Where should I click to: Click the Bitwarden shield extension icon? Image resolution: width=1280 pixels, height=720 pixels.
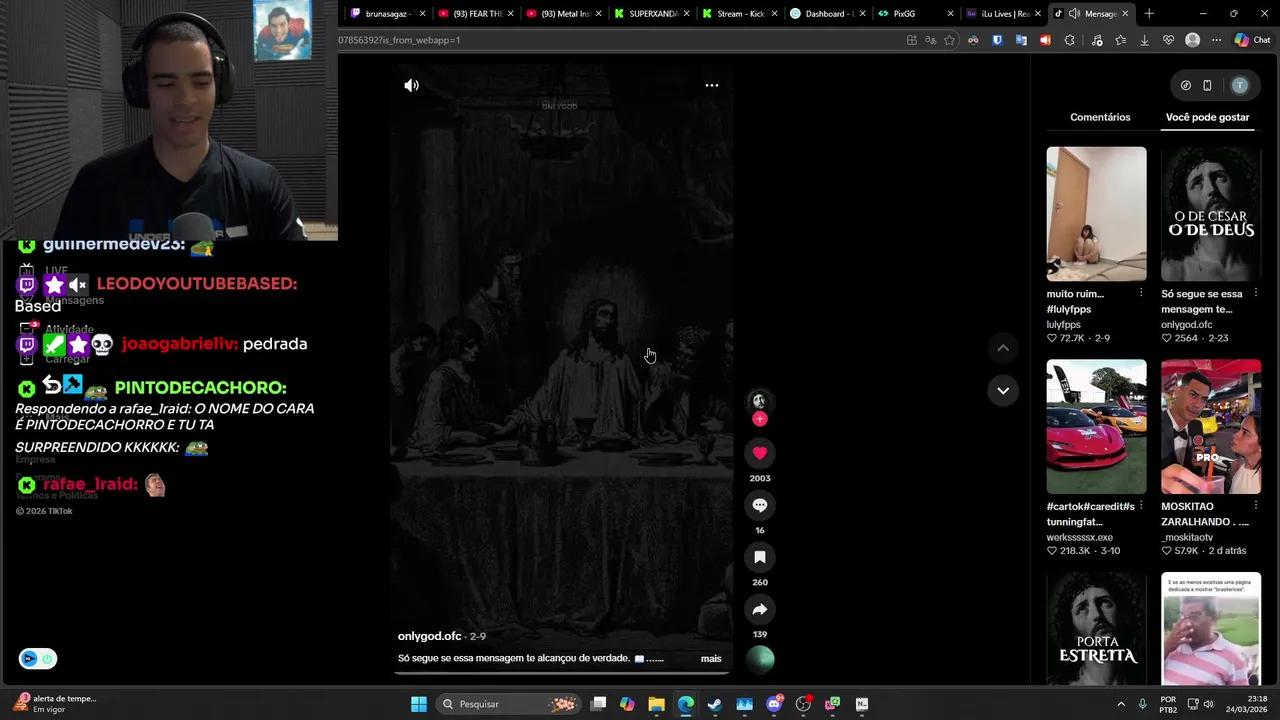tap(997, 40)
